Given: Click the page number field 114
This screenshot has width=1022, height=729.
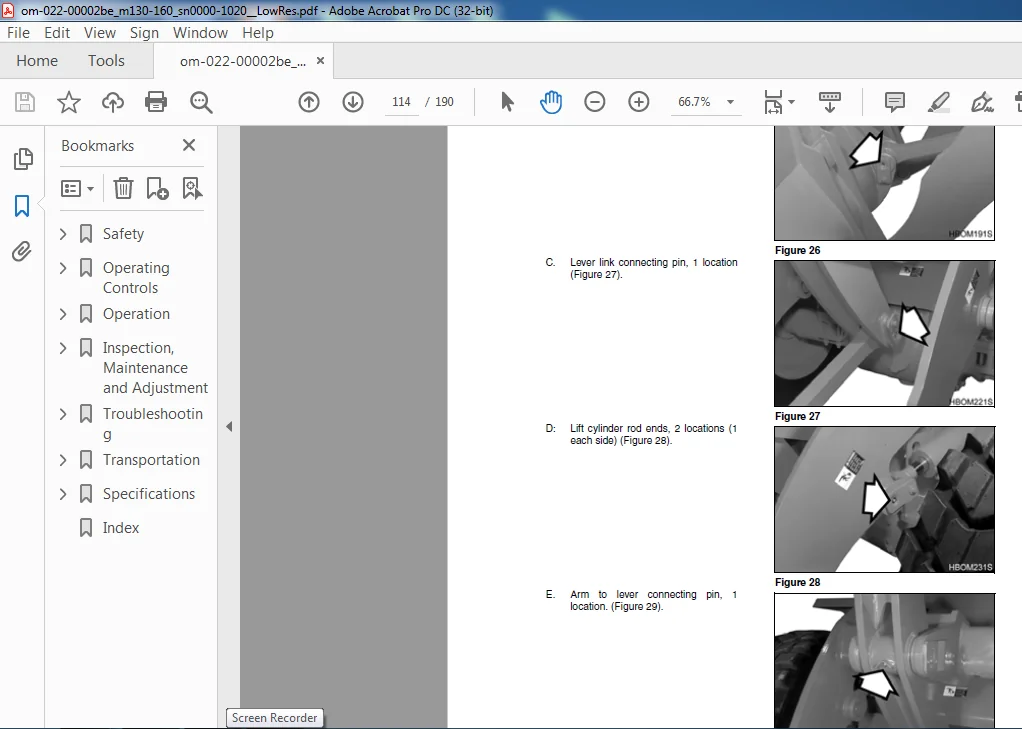Looking at the screenshot, I should point(401,102).
